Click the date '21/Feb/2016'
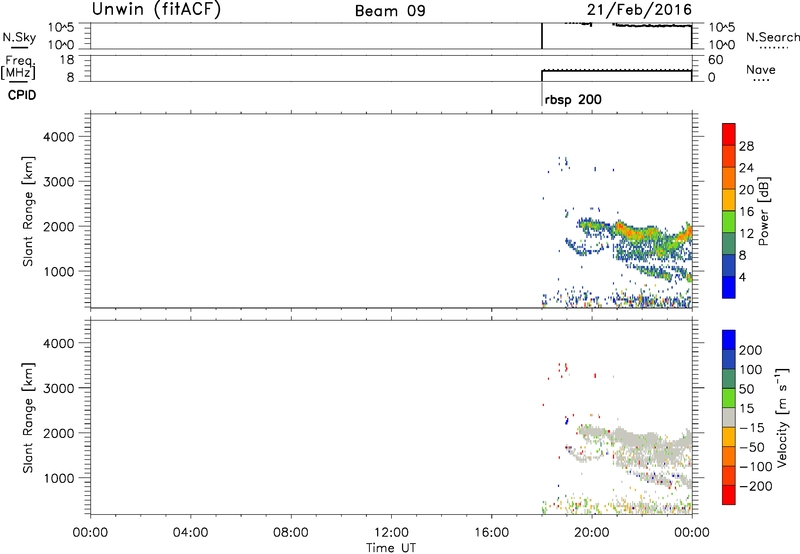The image size is (800, 554). tap(639, 10)
